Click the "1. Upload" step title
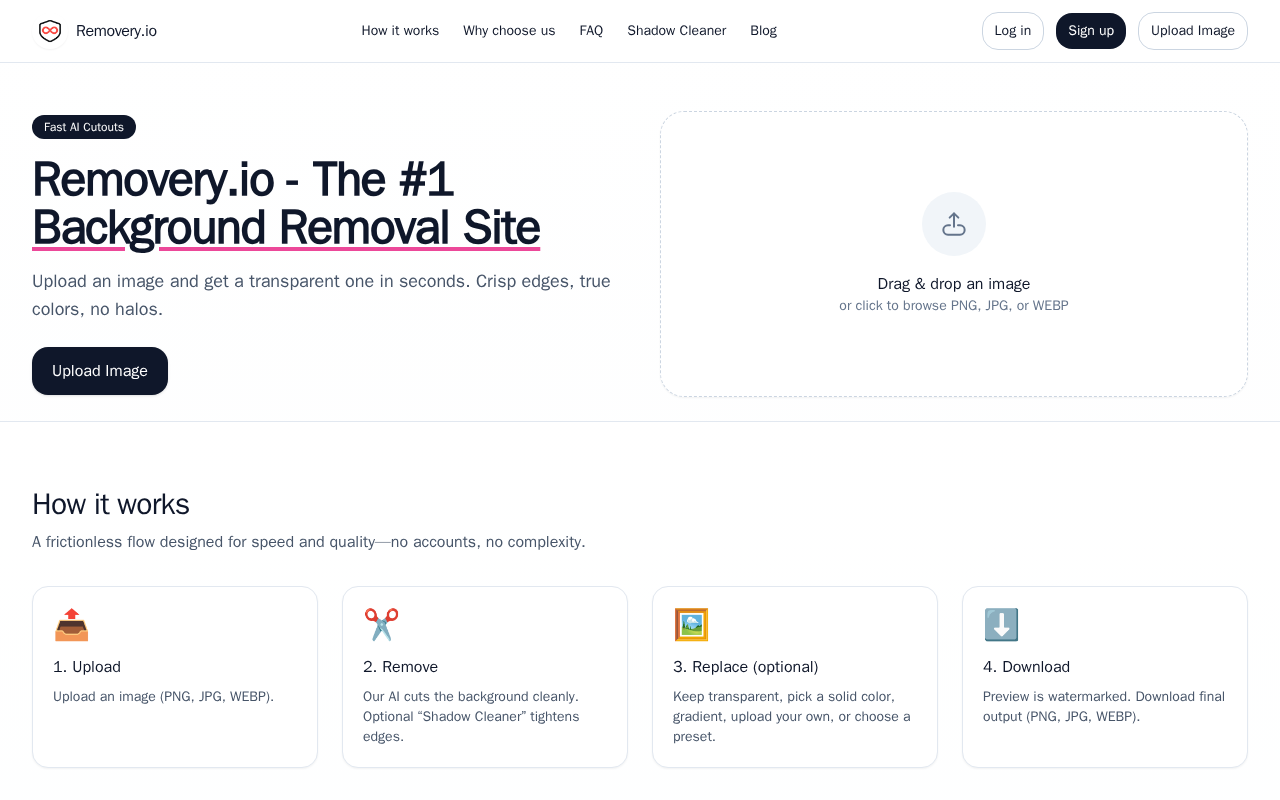 coord(87,667)
